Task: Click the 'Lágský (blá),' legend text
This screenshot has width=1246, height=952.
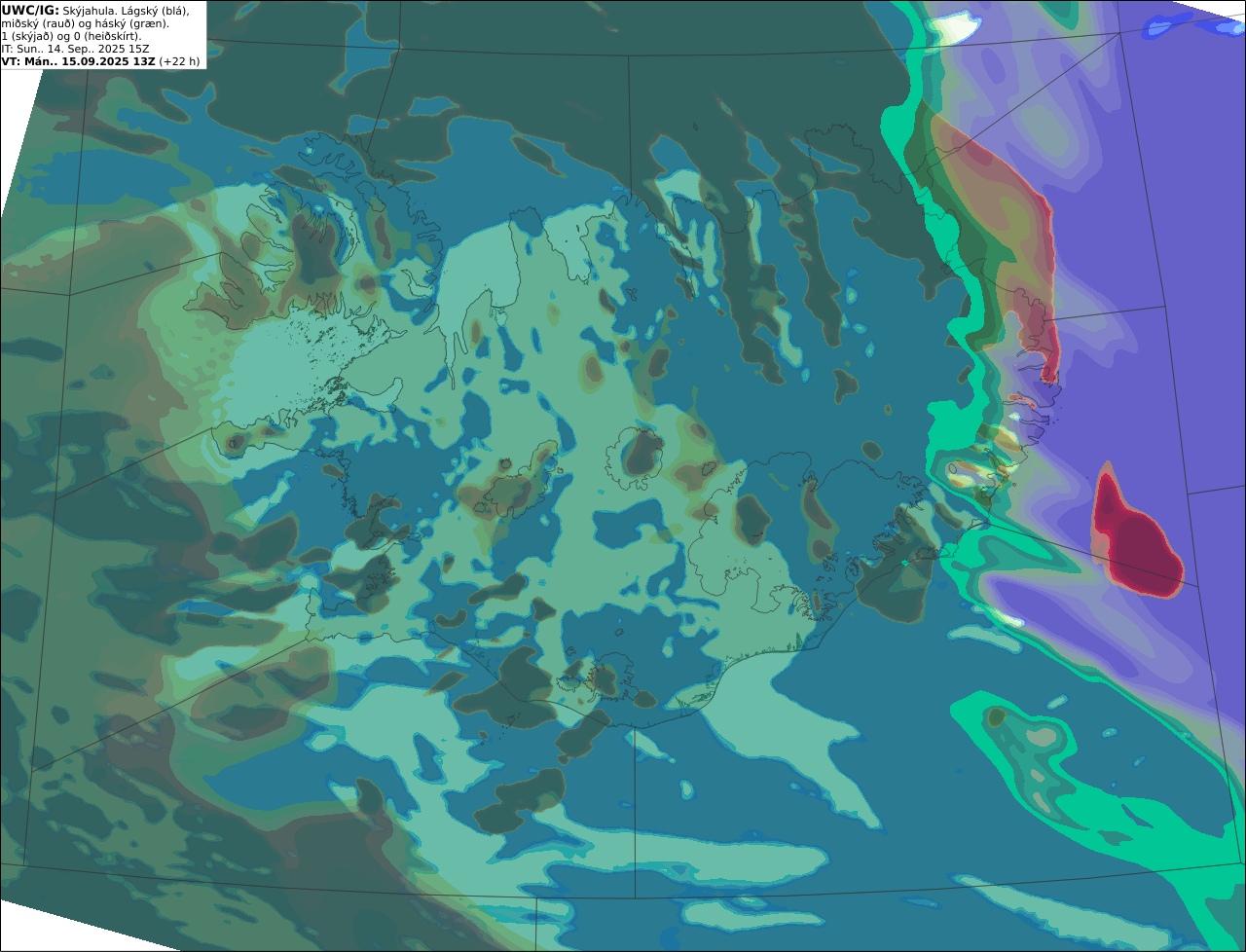Action: (x=154, y=10)
